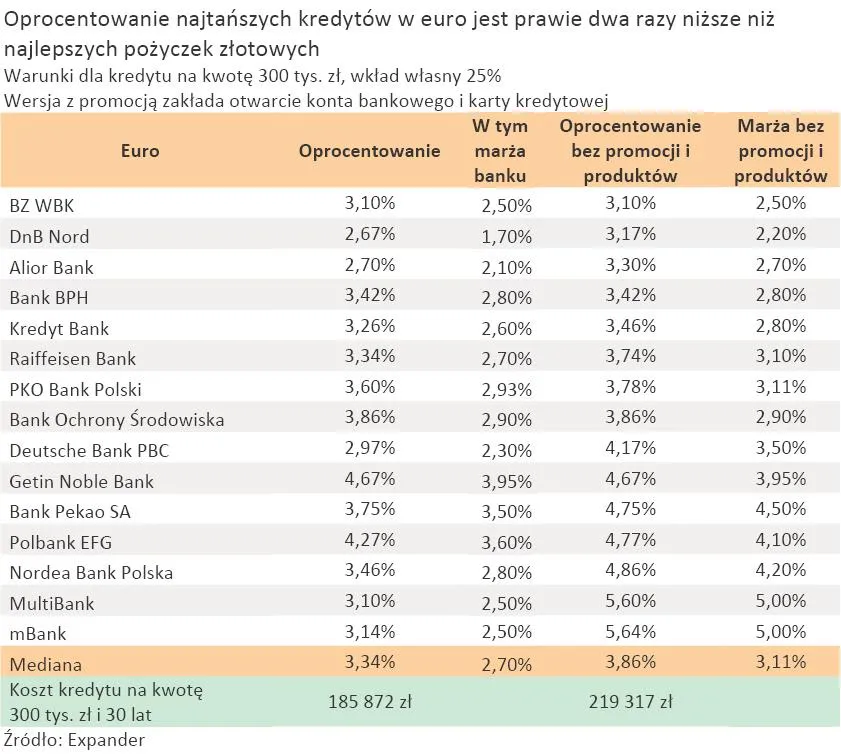Click the Bank Ochrony Środowiska row label
Screen dimensions: 841x754
(x=116, y=420)
